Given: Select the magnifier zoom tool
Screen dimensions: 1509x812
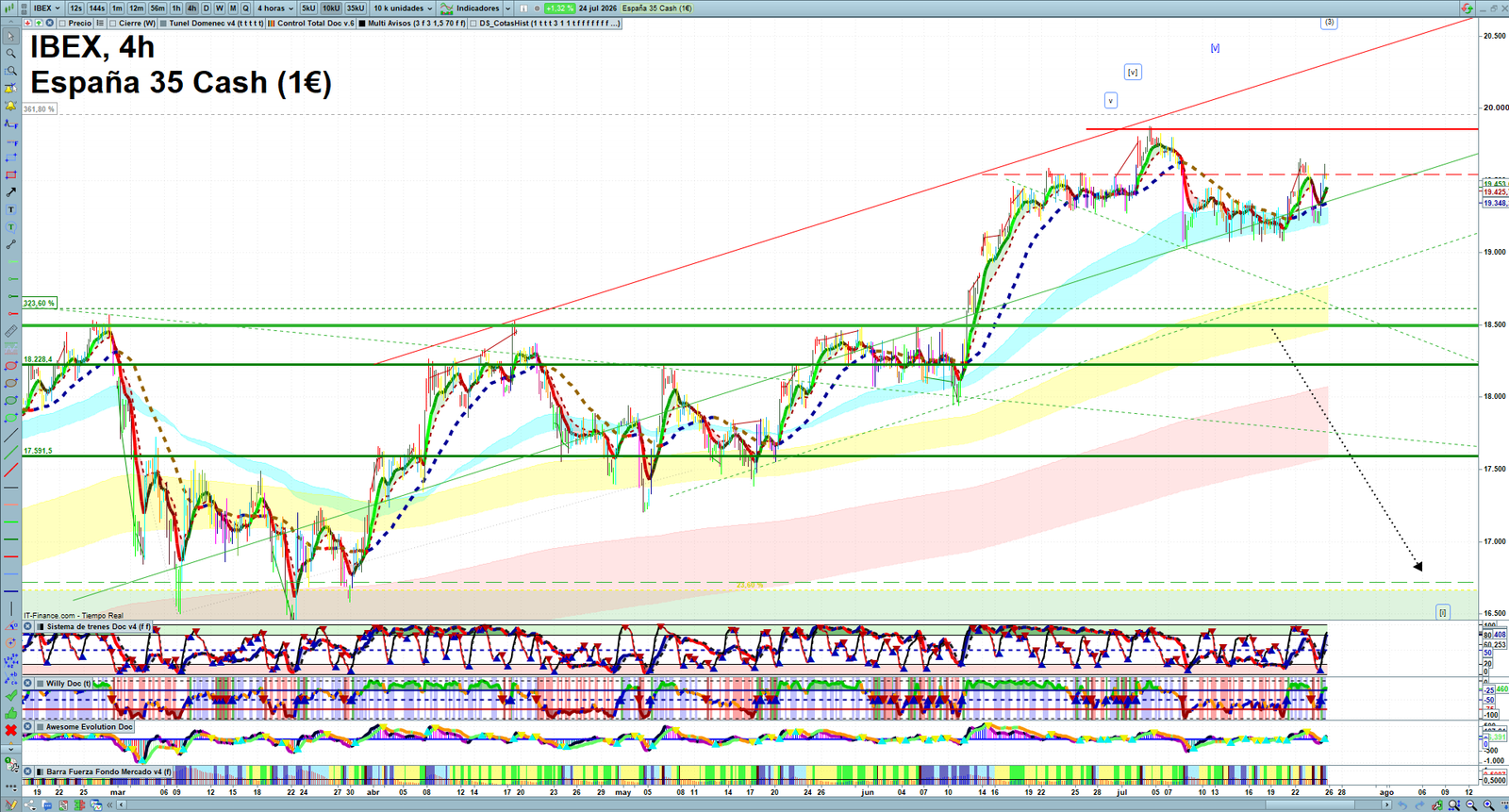Looking at the screenshot, I should pyautogui.click(x=11, y=53).
